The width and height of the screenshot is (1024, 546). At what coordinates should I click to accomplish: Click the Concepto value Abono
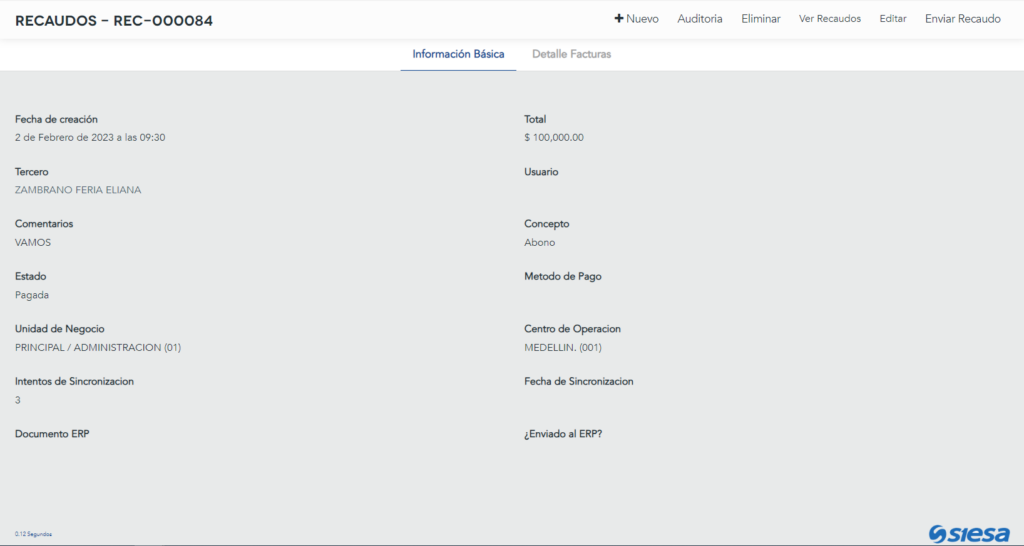(x=539, y=243)
